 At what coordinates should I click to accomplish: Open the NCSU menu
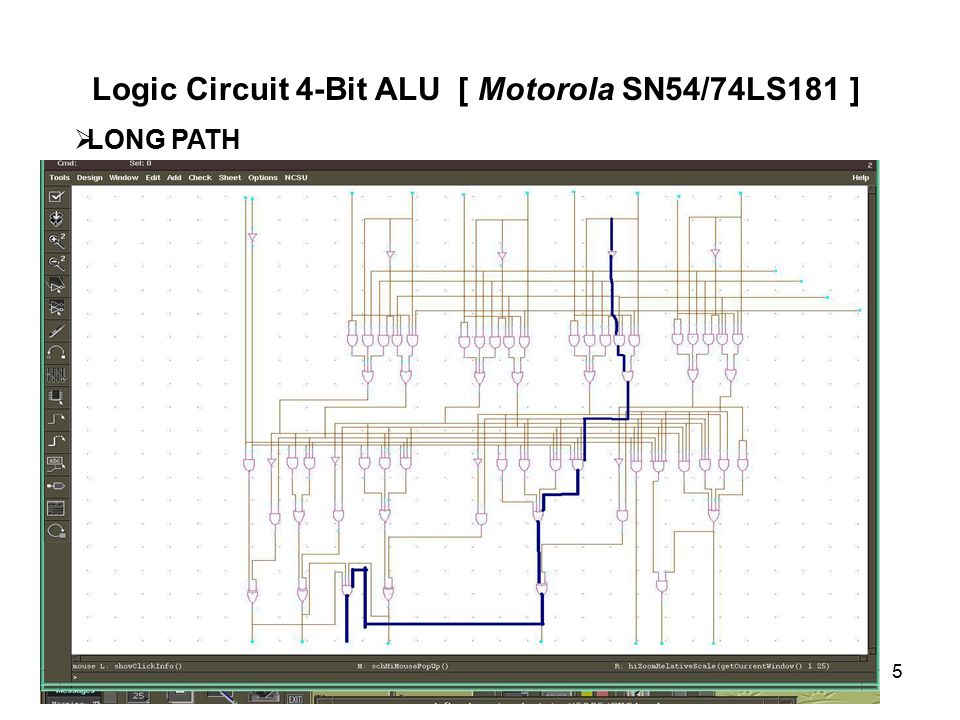pos(296,178)
